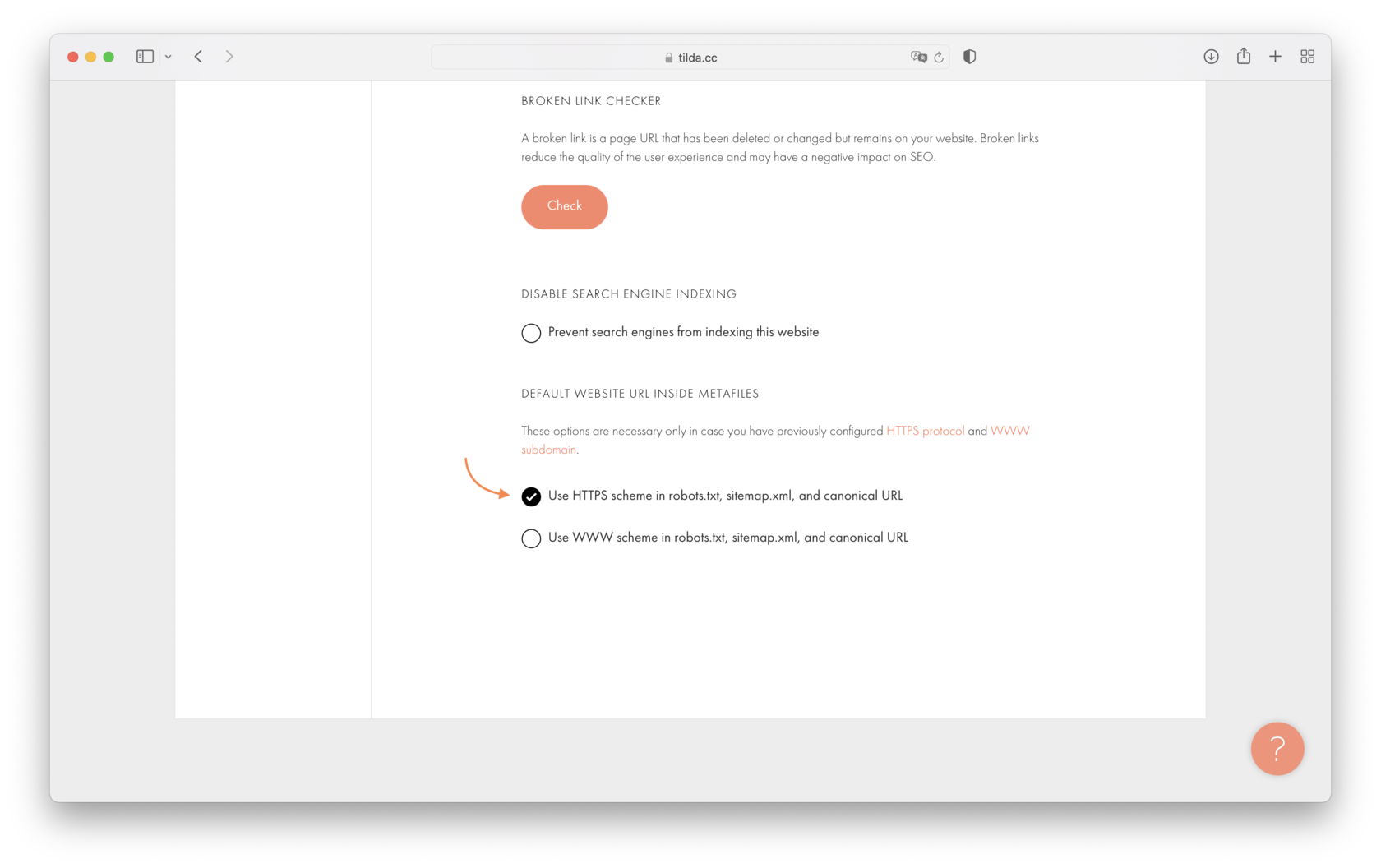Uncheck Use HTTPS scheme option
This screenshot has width=1381, height=868.
click(x=531, y=496)
